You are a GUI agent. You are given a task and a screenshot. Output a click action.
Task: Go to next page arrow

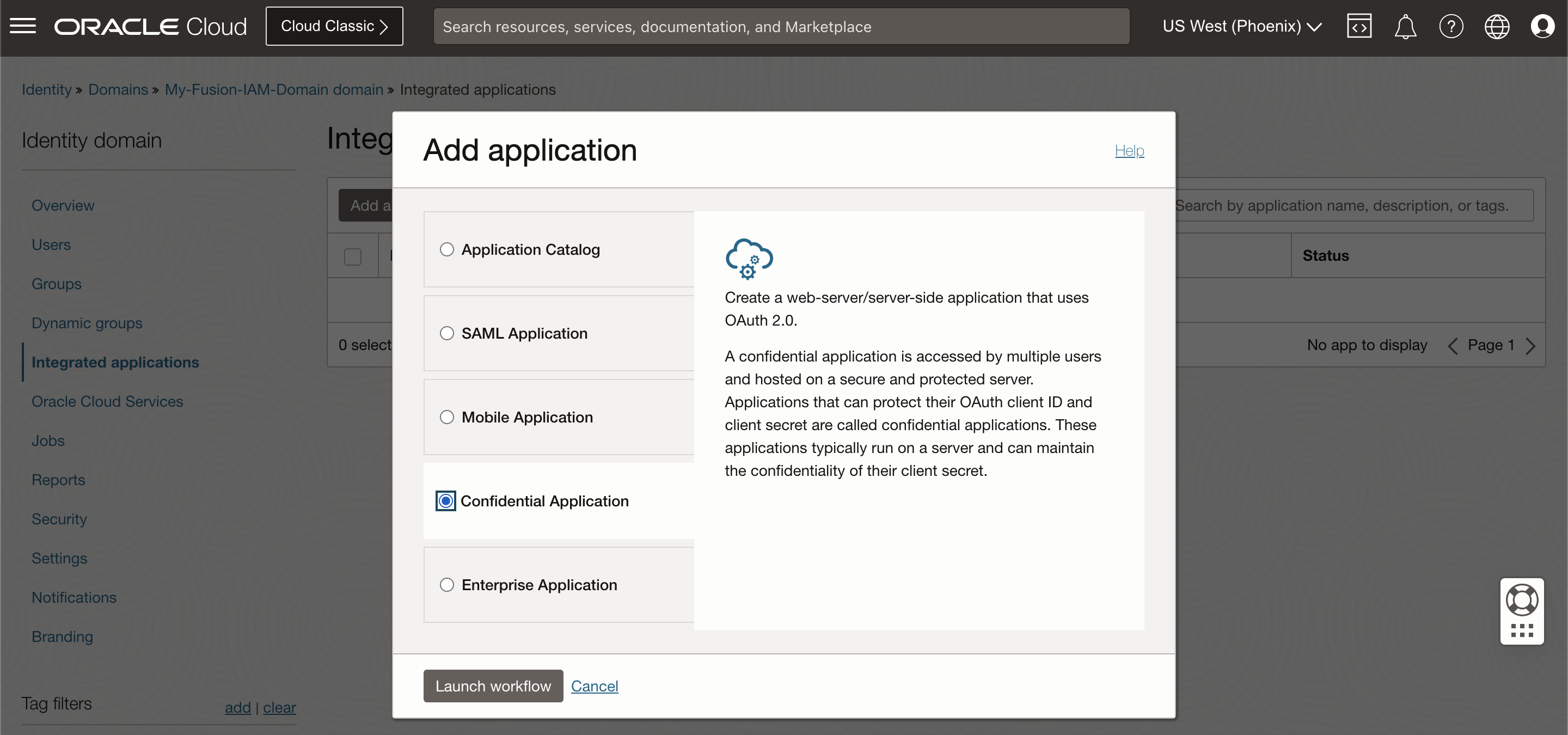coord(1531,346)
